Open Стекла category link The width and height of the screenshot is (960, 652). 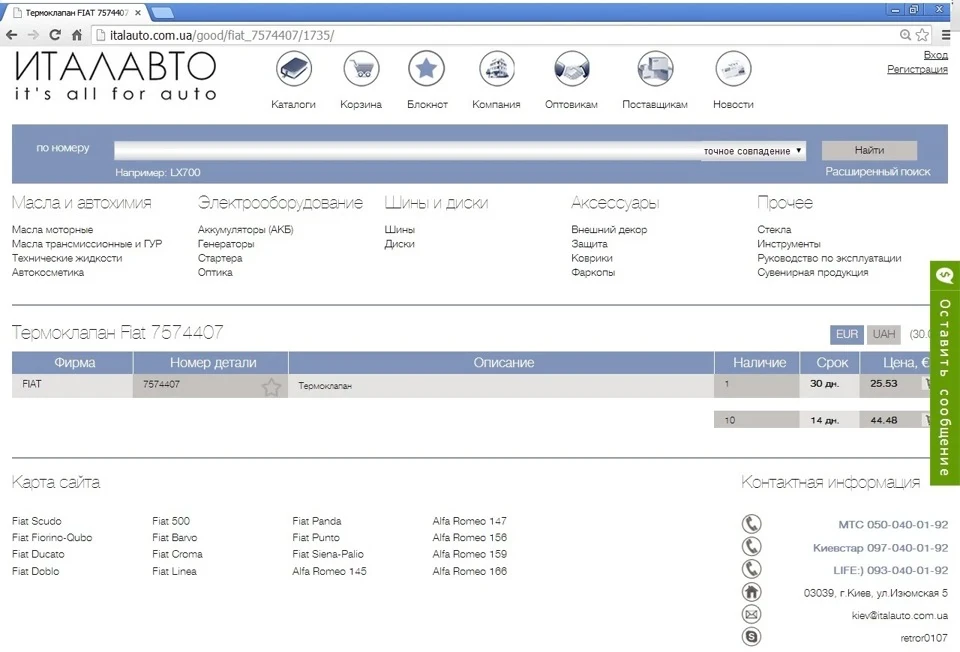(x=774, y=230)
